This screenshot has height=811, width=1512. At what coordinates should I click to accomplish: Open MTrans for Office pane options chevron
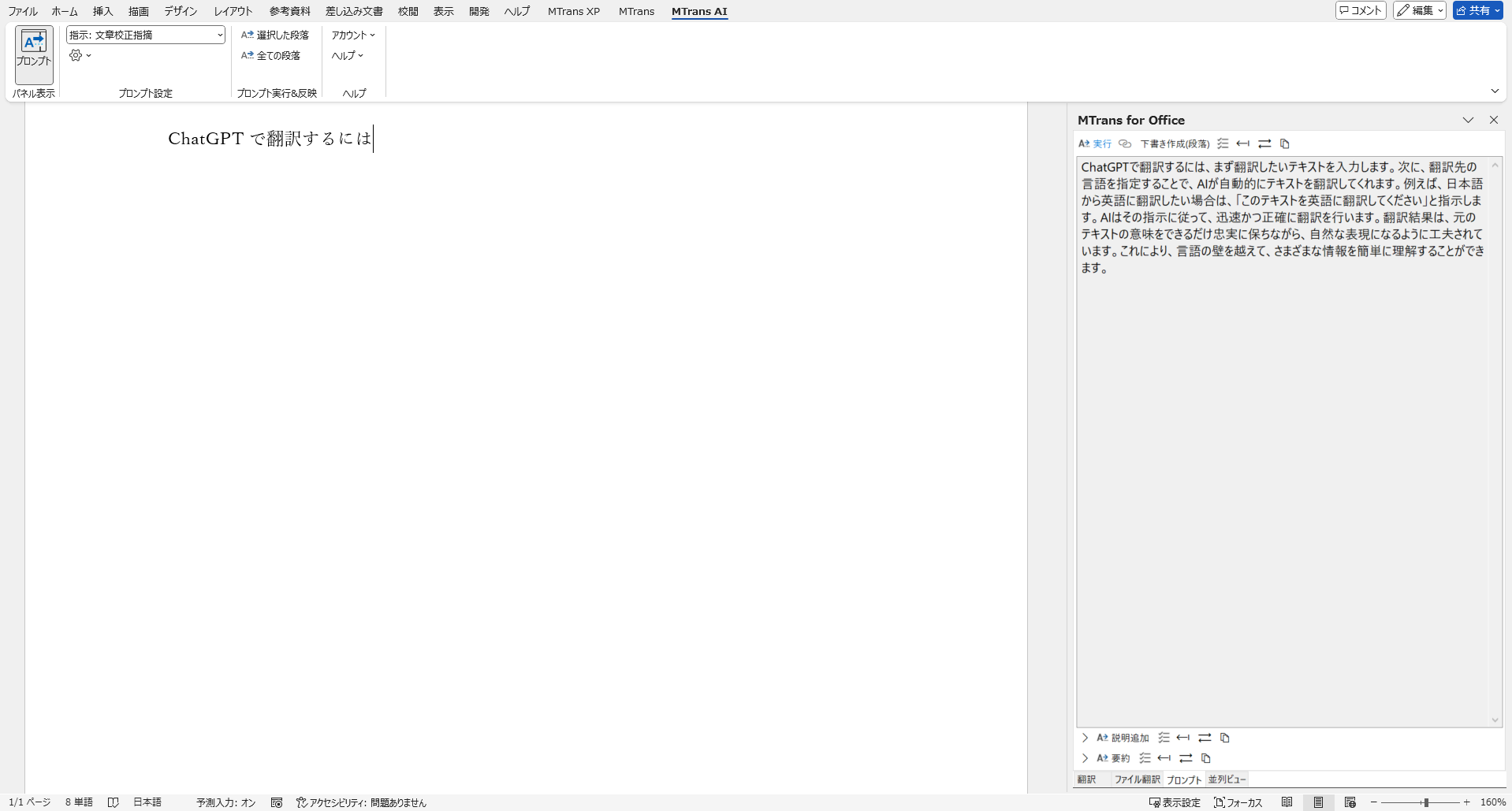(1468, 120)
